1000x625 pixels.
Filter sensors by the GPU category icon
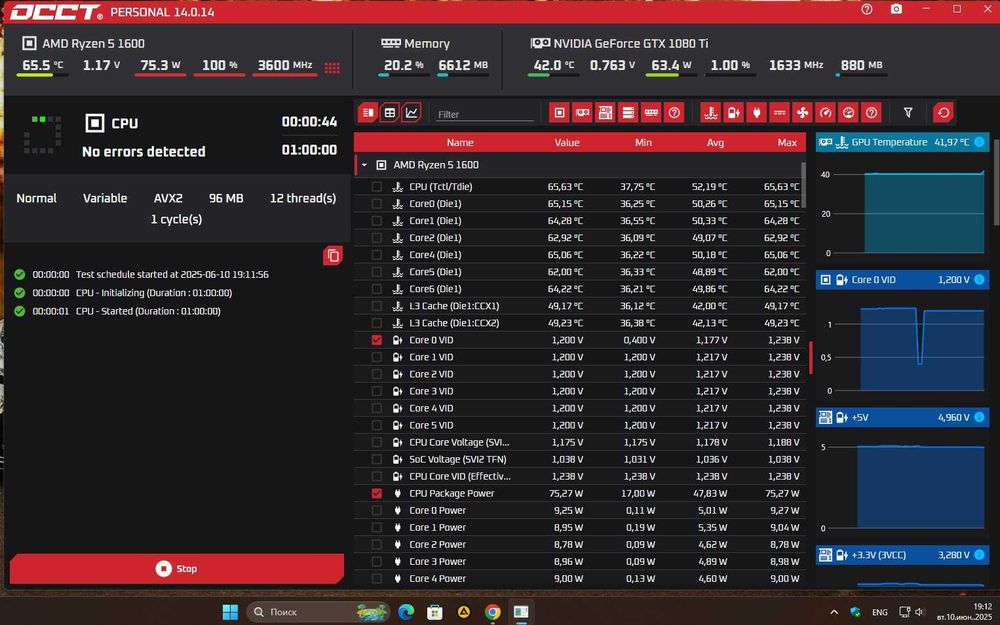tap(582, 113)
